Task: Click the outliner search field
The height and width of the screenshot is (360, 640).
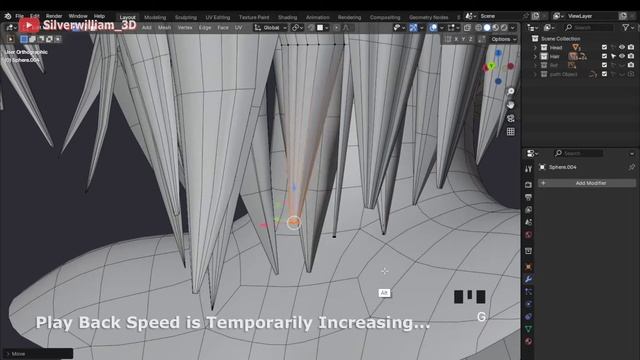Action: click(x=589, y=28)
